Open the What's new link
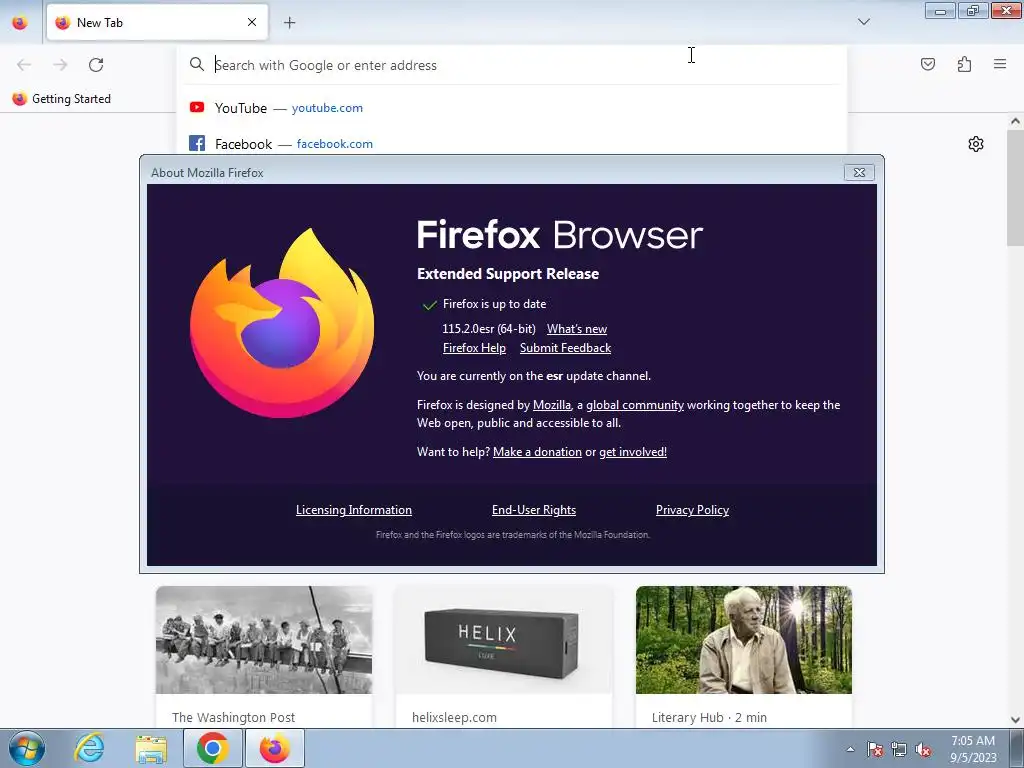This screenshot has height=768, width=1024. (x=577, y=329)
